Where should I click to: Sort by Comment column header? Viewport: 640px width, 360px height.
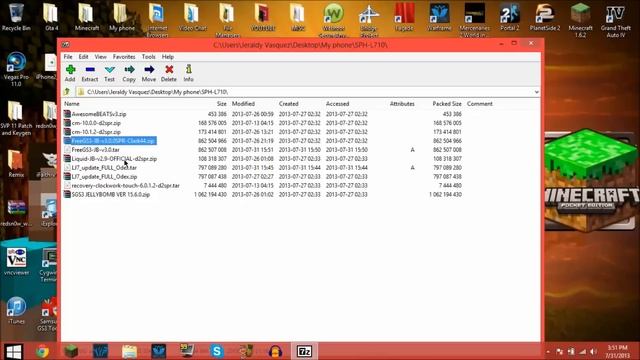coord(480,104)
